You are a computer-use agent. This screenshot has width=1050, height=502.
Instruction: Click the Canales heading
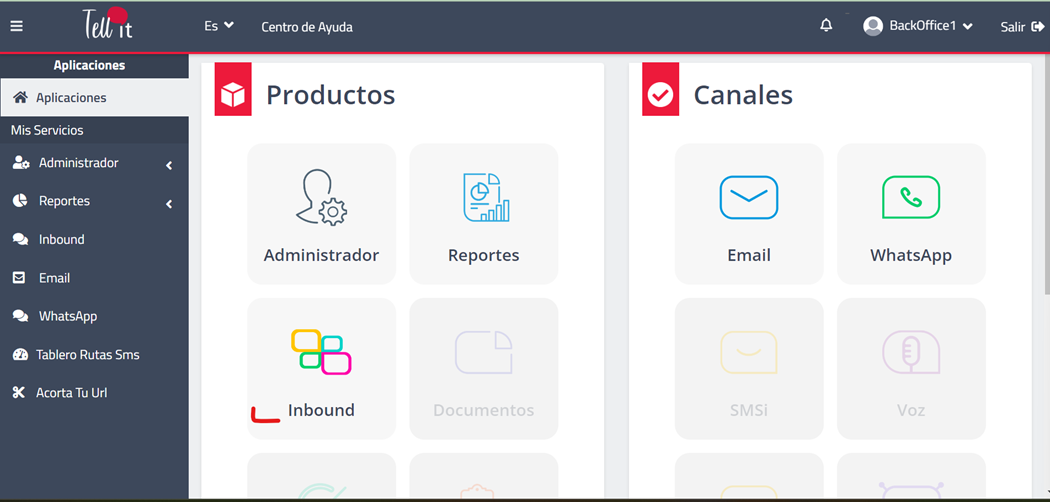coord(743,95)
